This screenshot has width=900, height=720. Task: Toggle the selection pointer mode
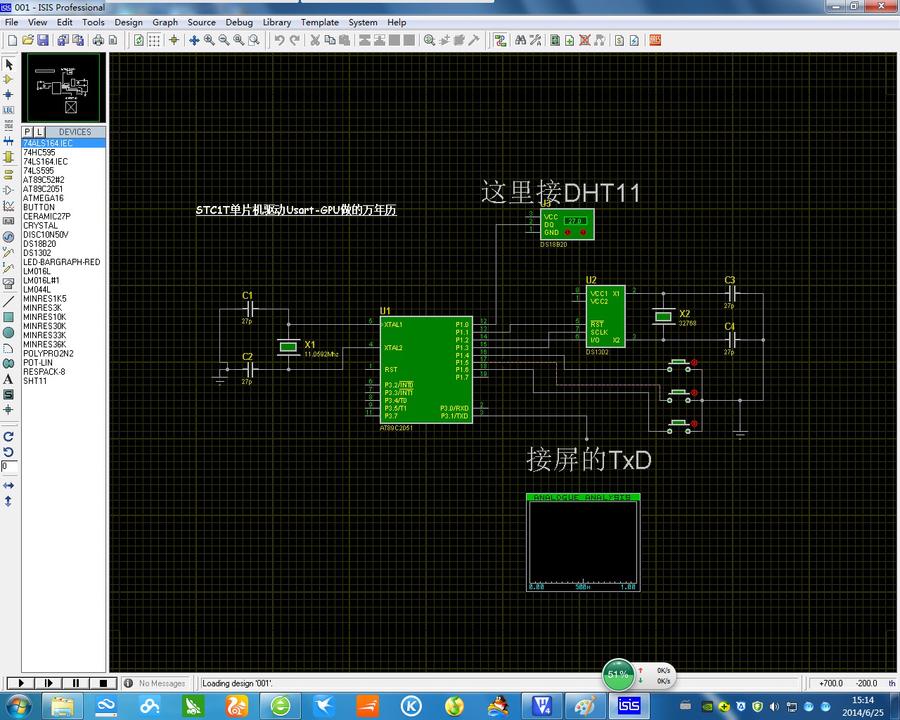coord(9,63)
